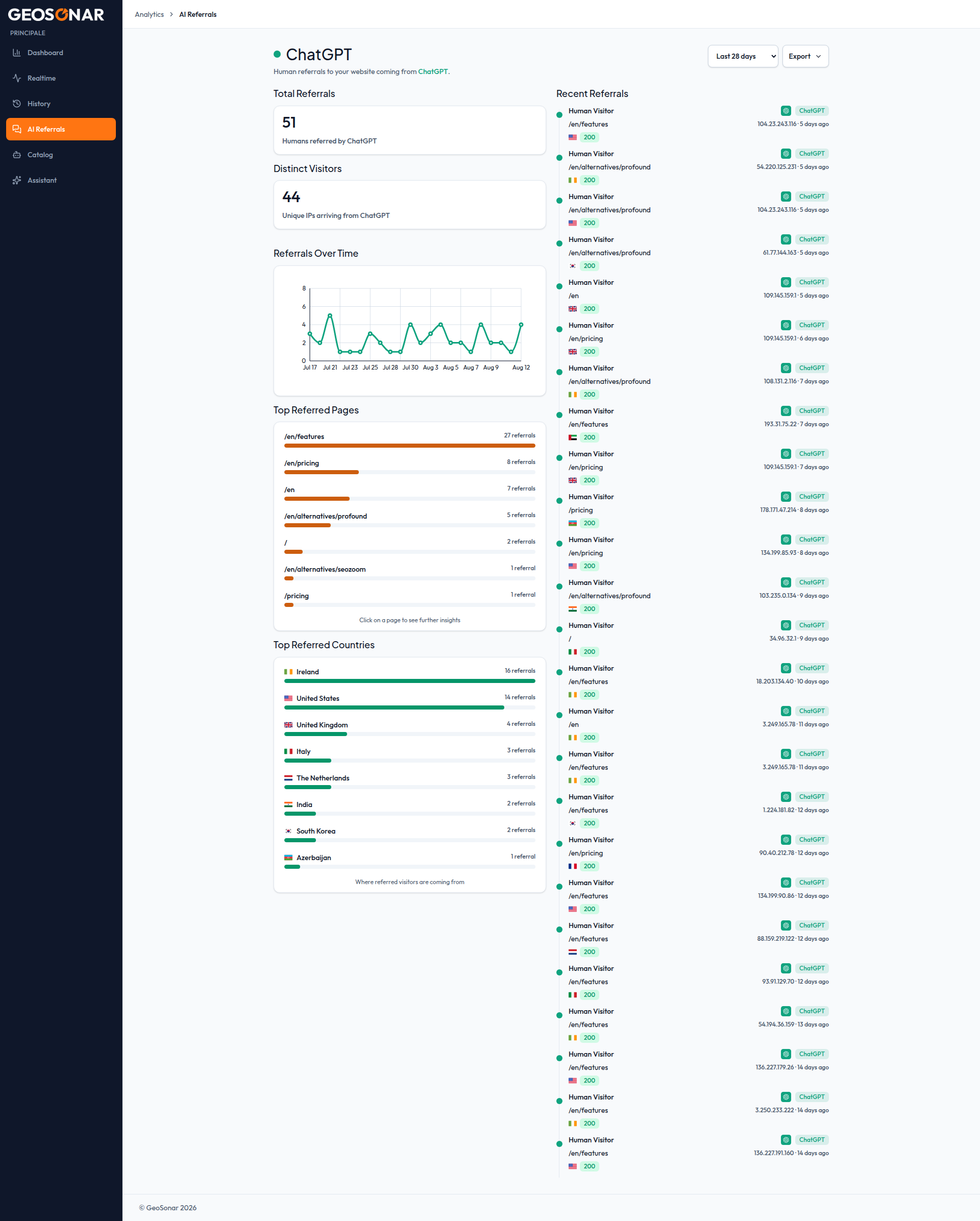Image resolution: width=980 pixels, height=1221 pixels.
Task: Click the ChatGPT logo icon for referral 90.40.212.78
Action: 786,840
